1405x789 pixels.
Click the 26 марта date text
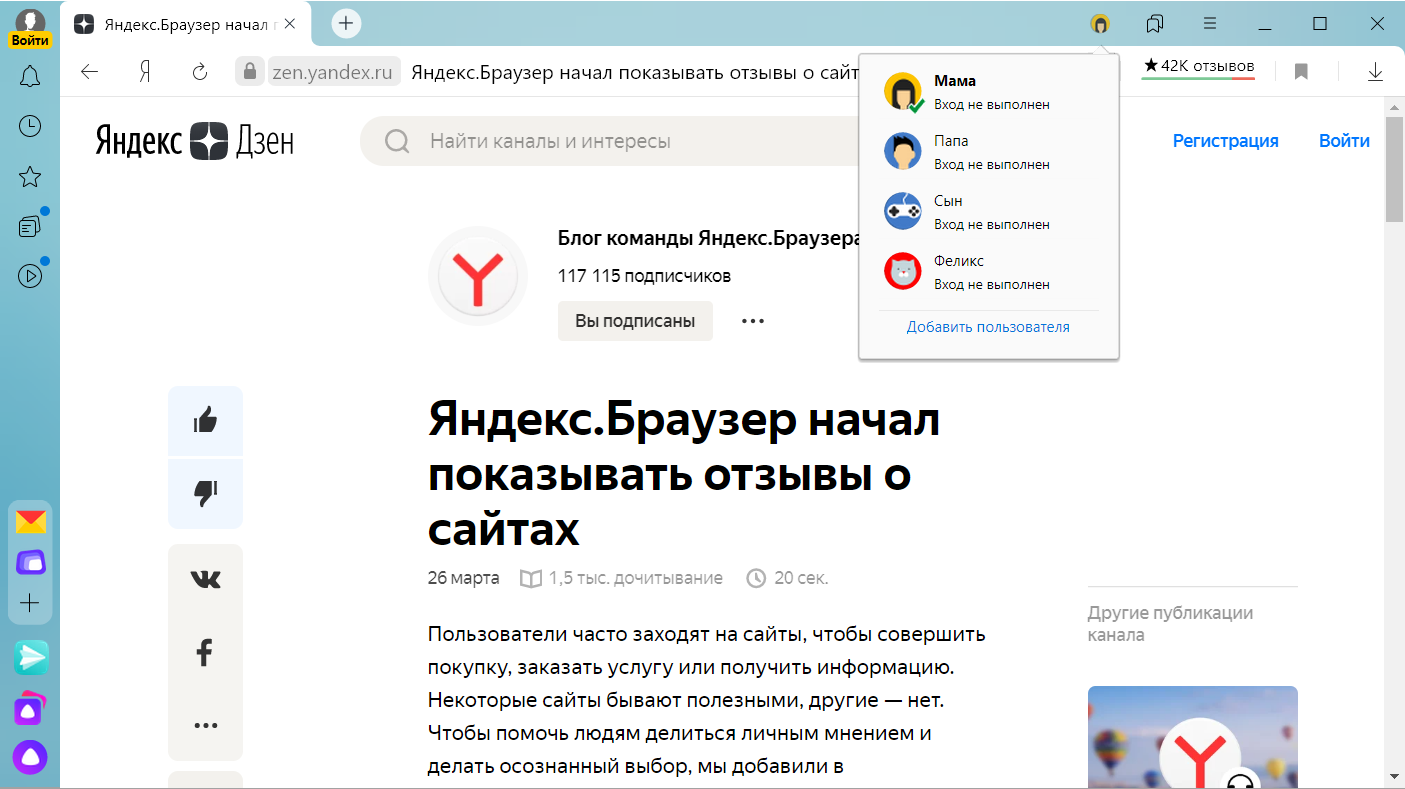[x=463, y=578]
